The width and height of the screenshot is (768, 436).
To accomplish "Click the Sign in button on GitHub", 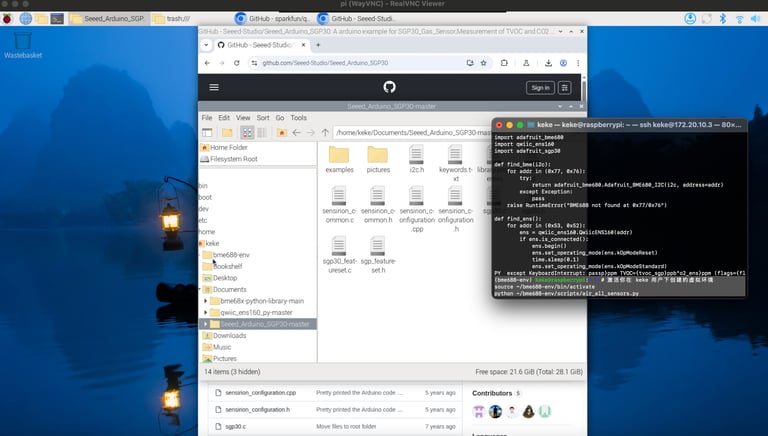I will [x=540, y=88].
